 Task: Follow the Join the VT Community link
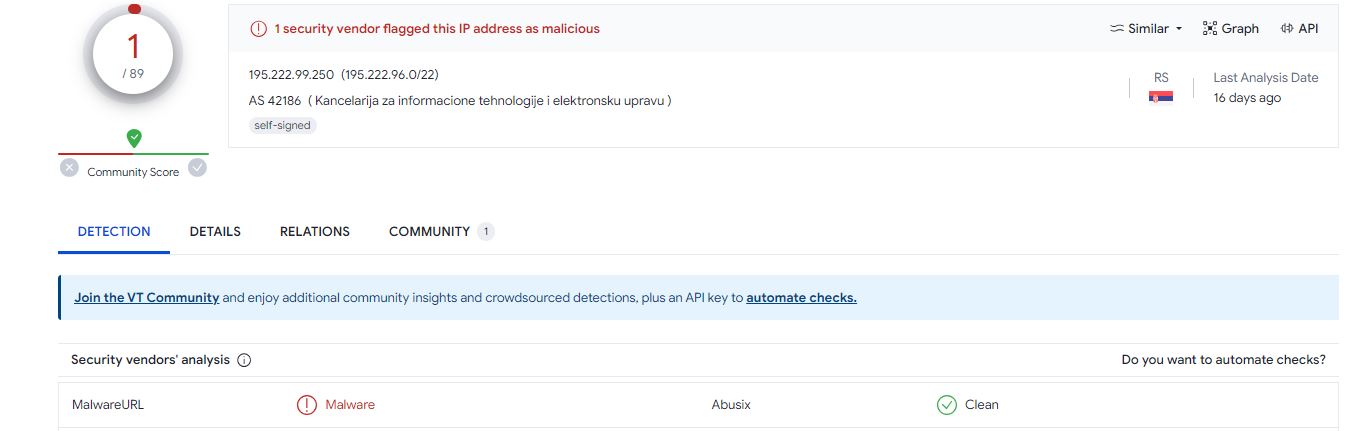pyautogui.click(x=146, y=298)
